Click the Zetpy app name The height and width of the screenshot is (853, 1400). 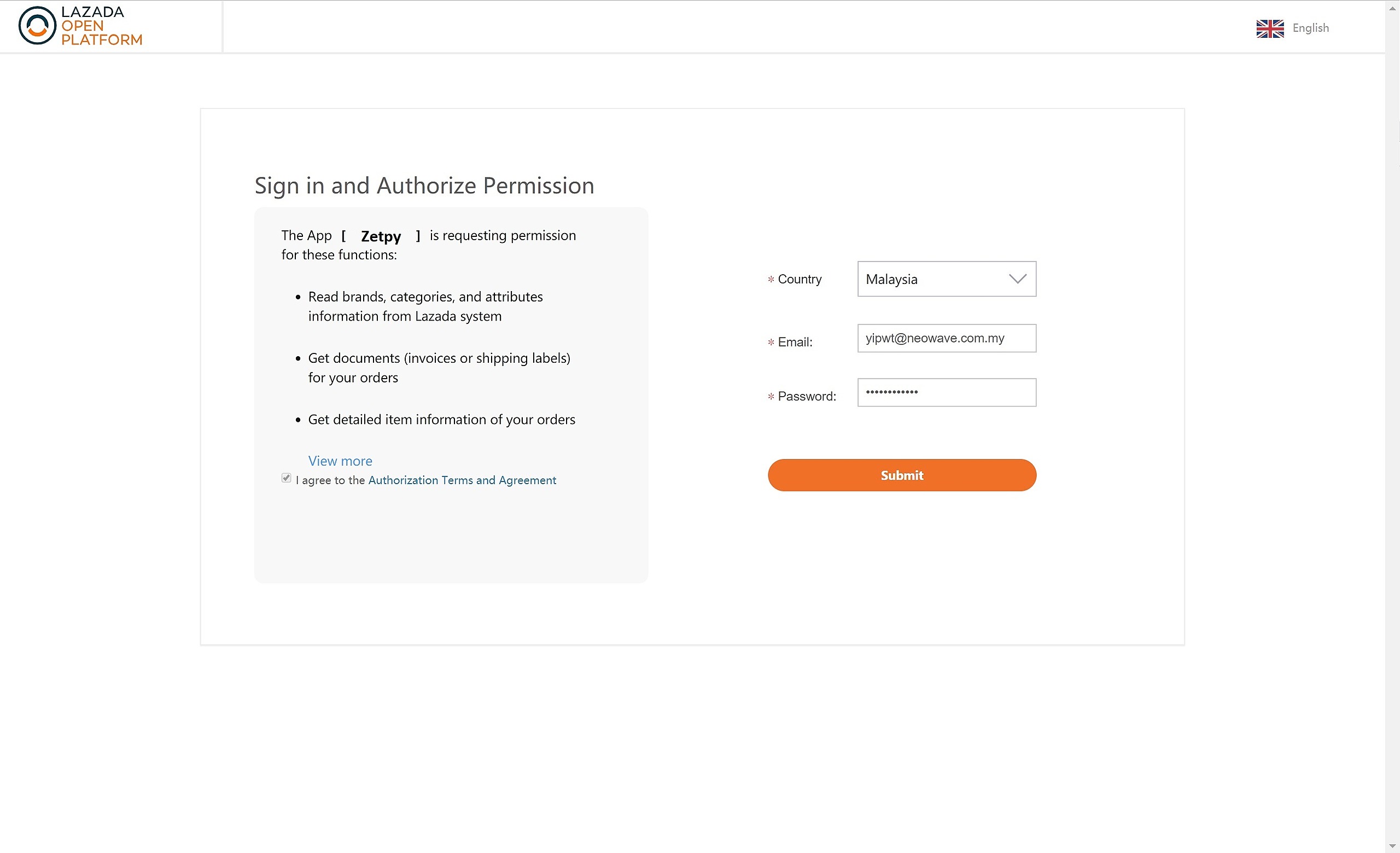[x=381, y=236]
